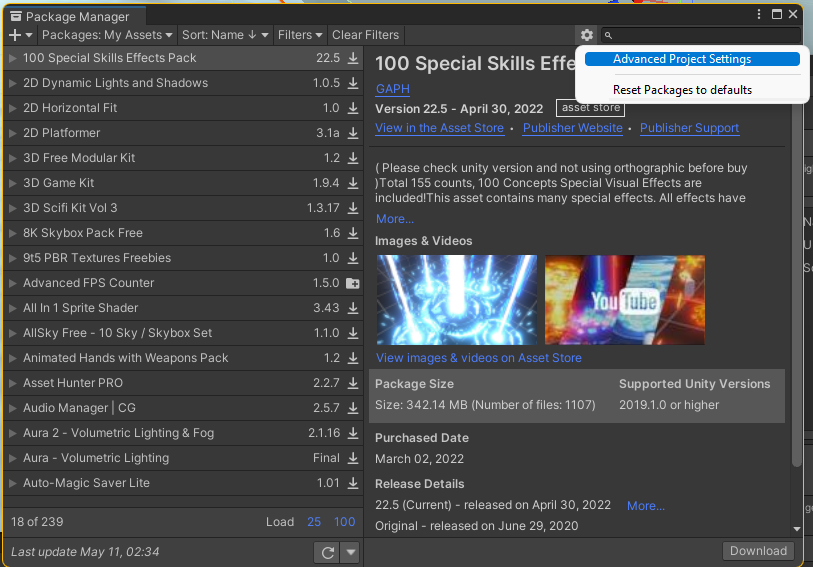
Task: Click download icon for All In 1 Sprite Shader
Action: pos(353,308)
